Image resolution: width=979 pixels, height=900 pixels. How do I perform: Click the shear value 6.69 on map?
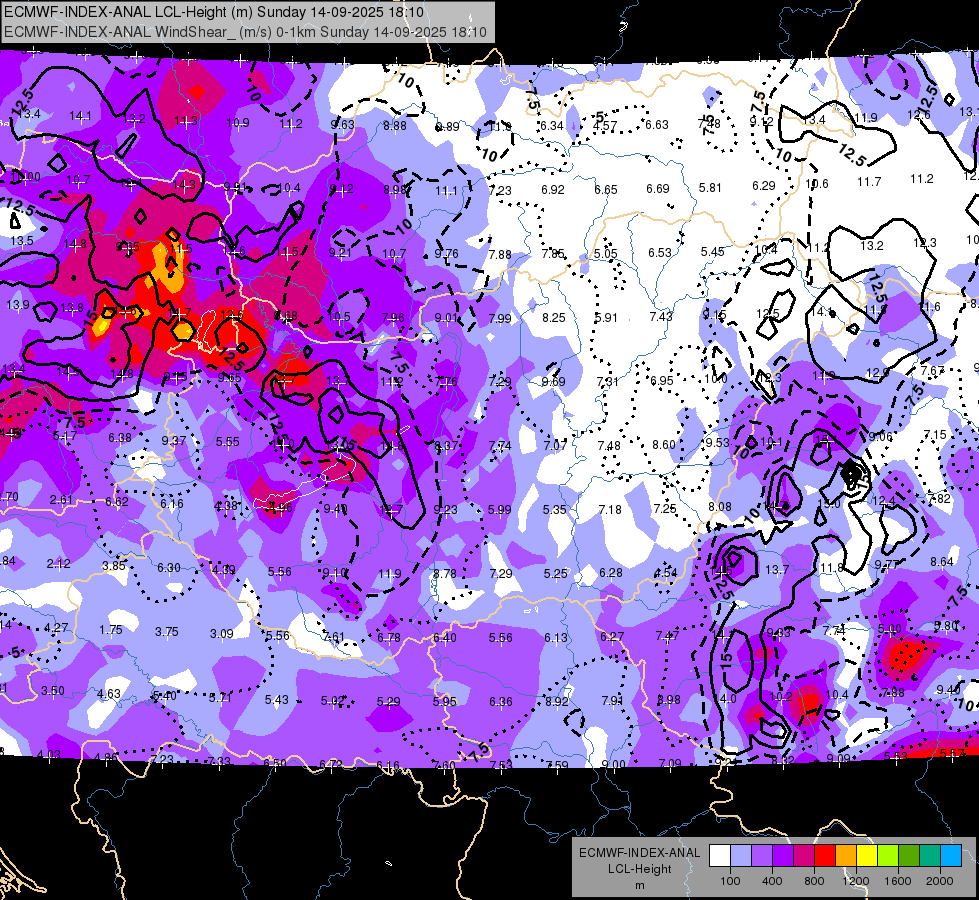point(658,188)
